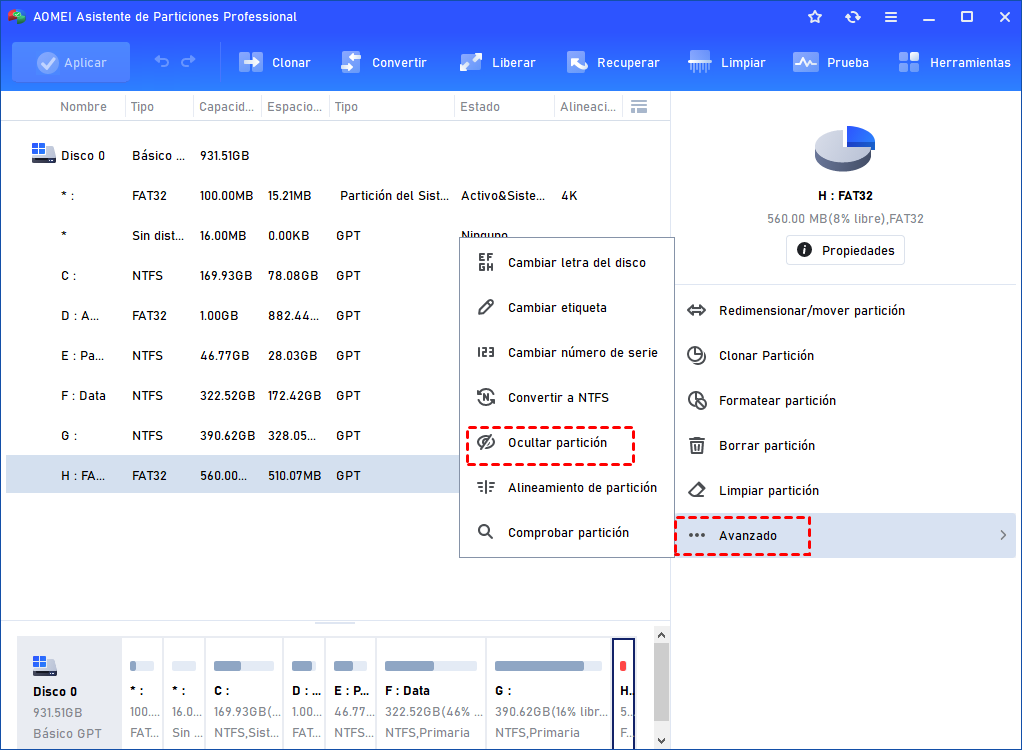Select the C: NTFS partition row
1022x750 pixels.
pyautogui.click(x=232, y=276)
